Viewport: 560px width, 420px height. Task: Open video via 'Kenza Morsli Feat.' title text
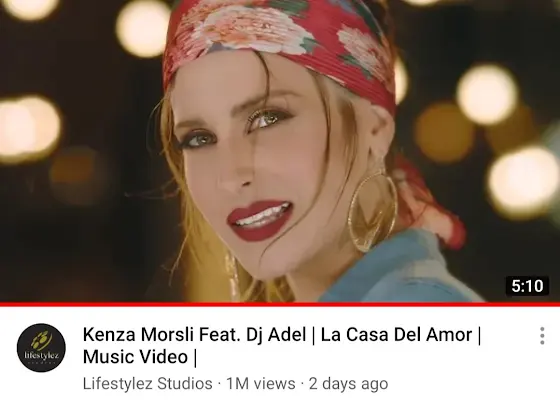click(162, 335)
